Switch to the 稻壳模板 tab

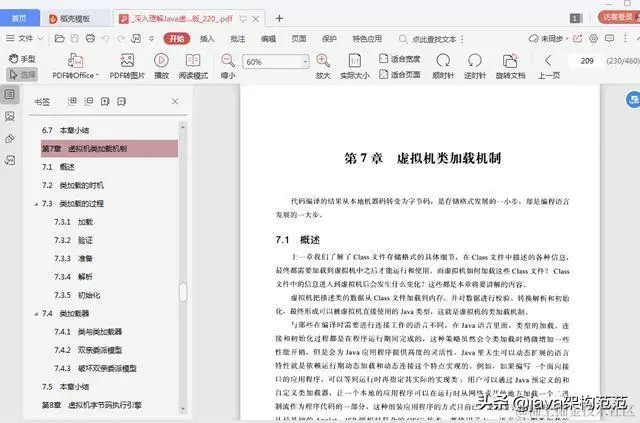[x=76, y=18]
